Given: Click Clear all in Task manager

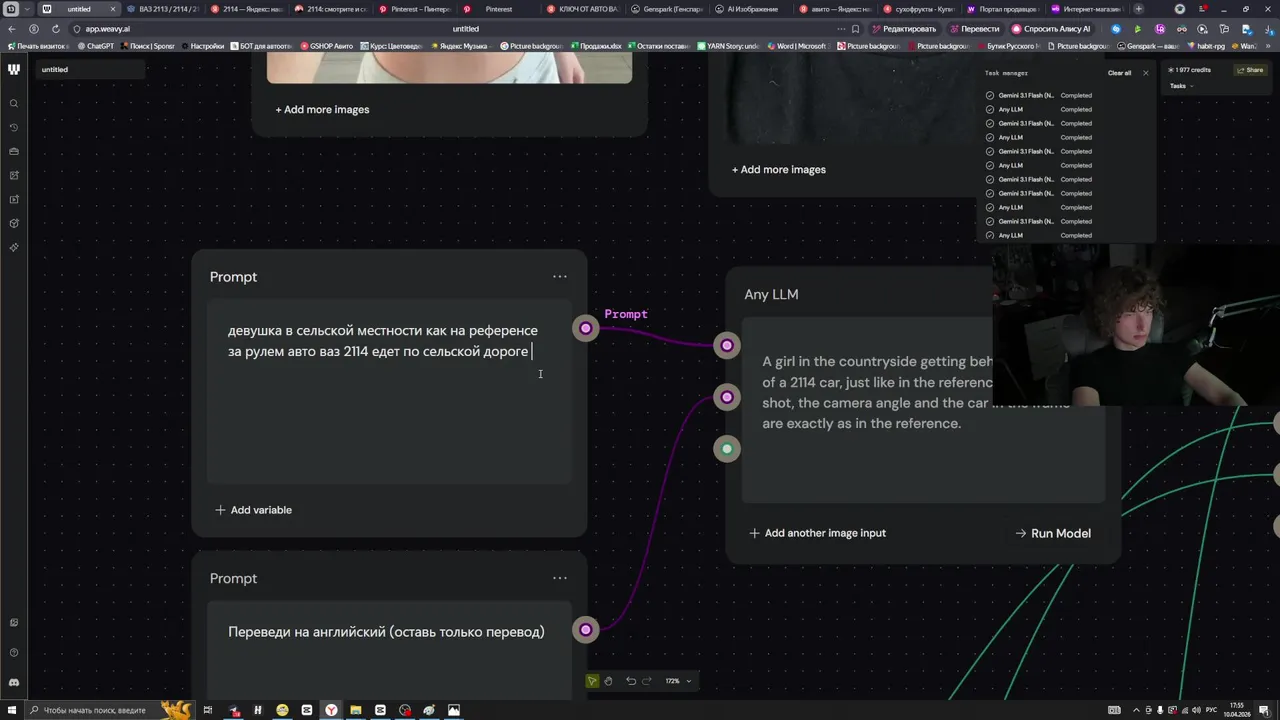Looking at the screenshot, I should tap(1119, 73).
